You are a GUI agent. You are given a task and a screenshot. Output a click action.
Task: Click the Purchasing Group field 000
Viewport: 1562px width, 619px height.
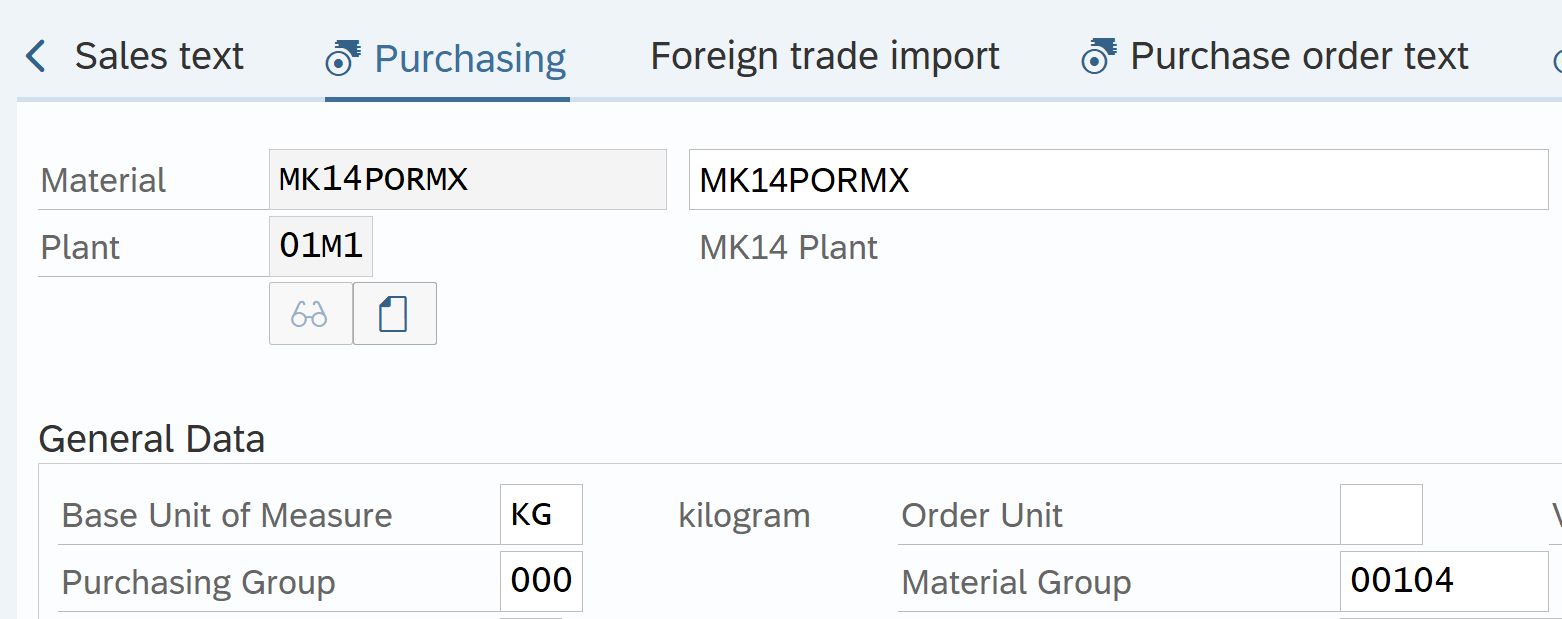click(541, 582)
